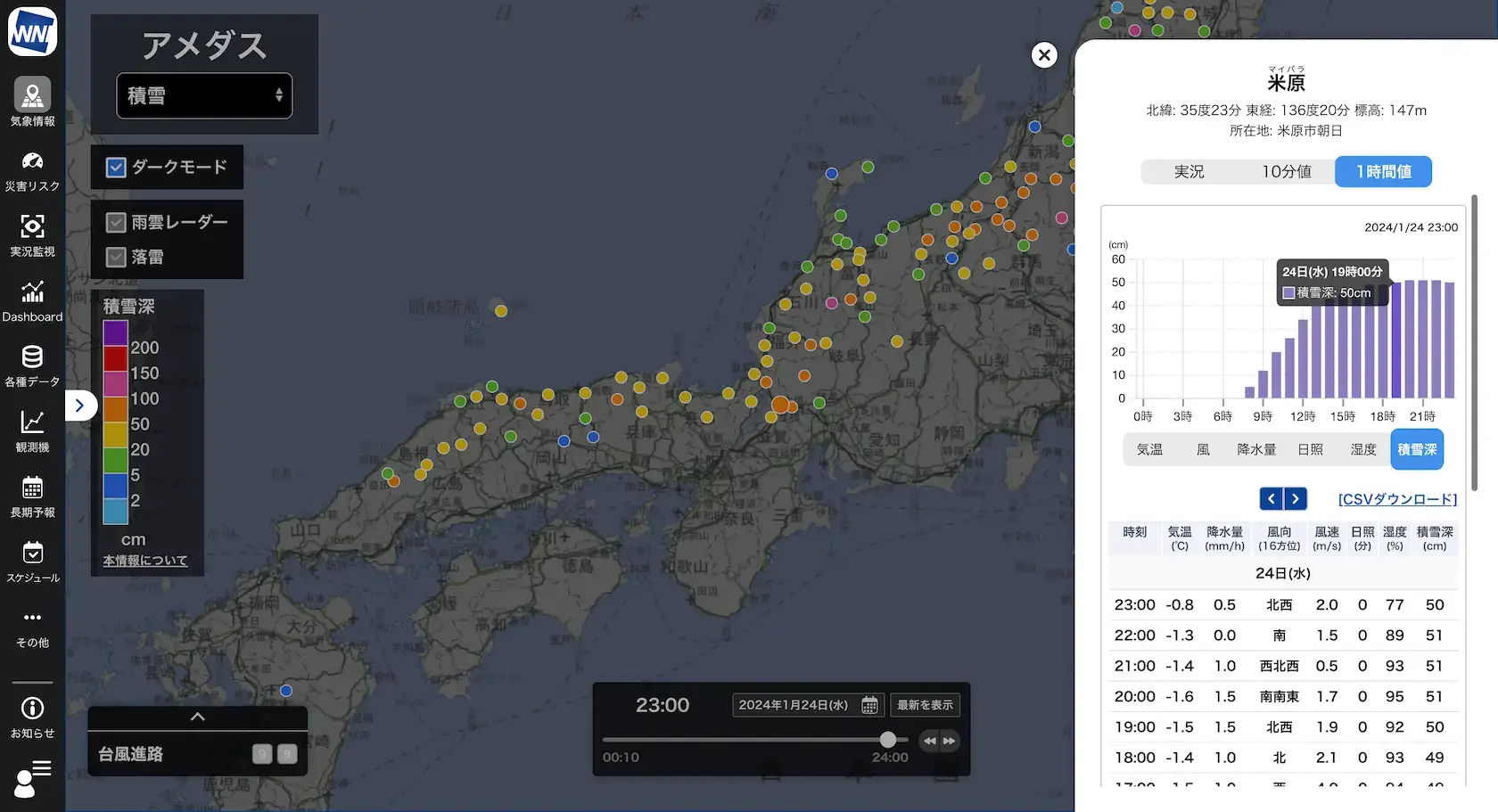Viewport: 1498px width, 812px height.
Task: Open the 本情報について link
Action: pos(145,561)
